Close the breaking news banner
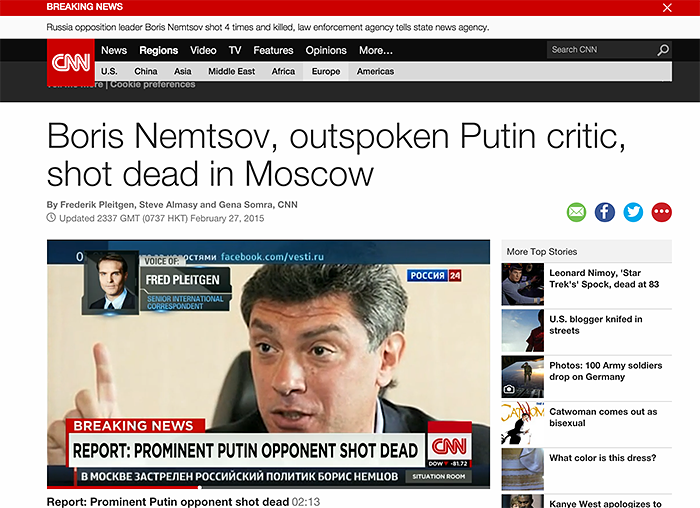This screenshot has height=508, width=700. pos(668,8)
